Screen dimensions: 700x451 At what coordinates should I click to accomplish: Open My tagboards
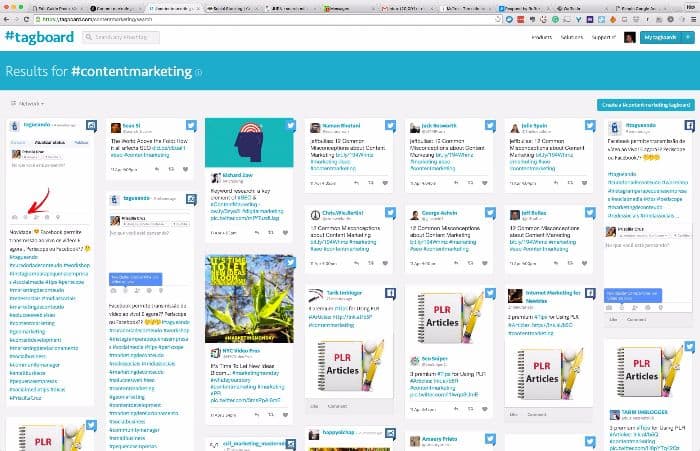[x=660, y=37]
